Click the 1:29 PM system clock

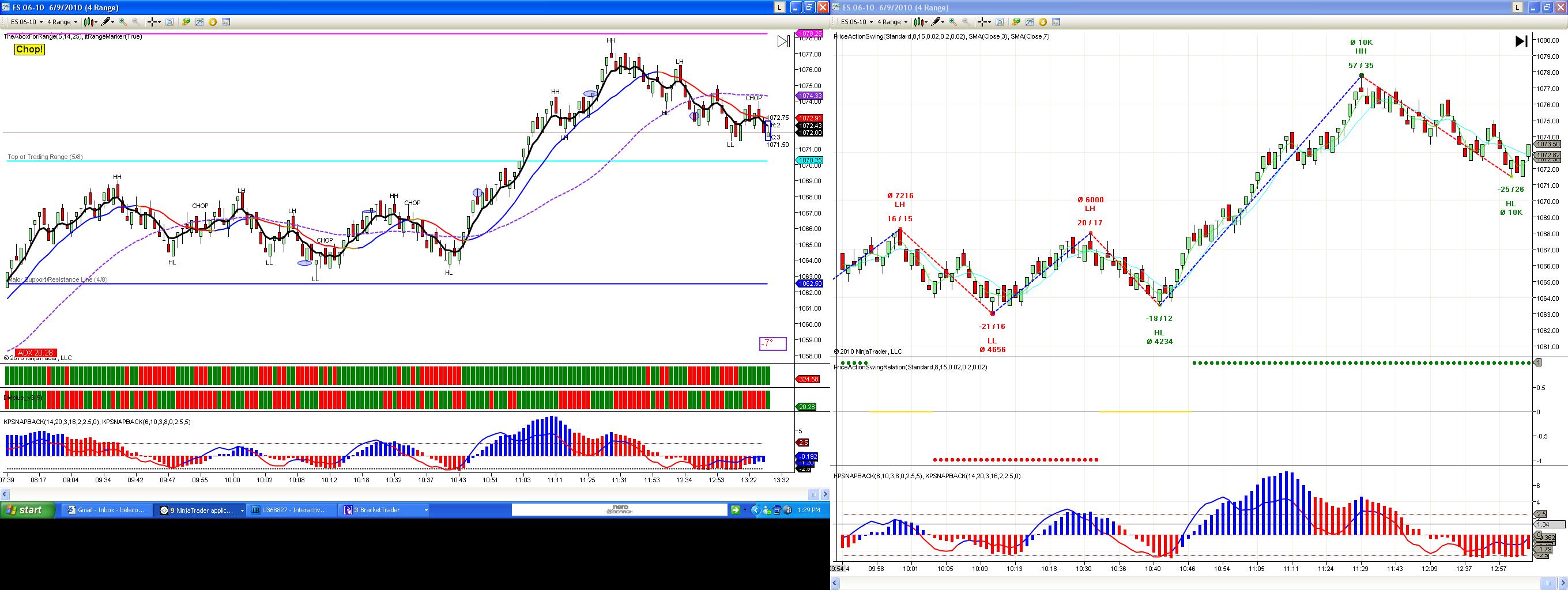point(809,510)
